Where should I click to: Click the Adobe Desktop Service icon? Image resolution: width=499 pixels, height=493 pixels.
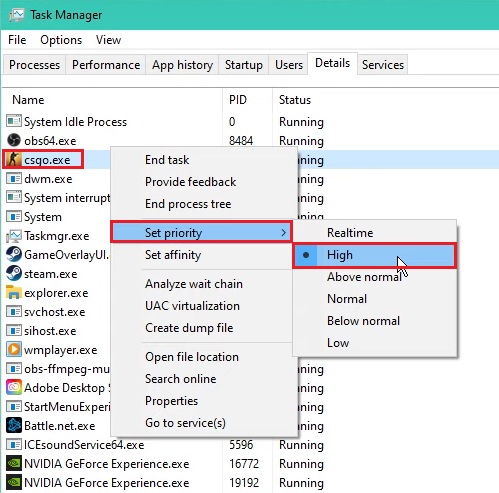pyautogui.click(x=14, y=387)
